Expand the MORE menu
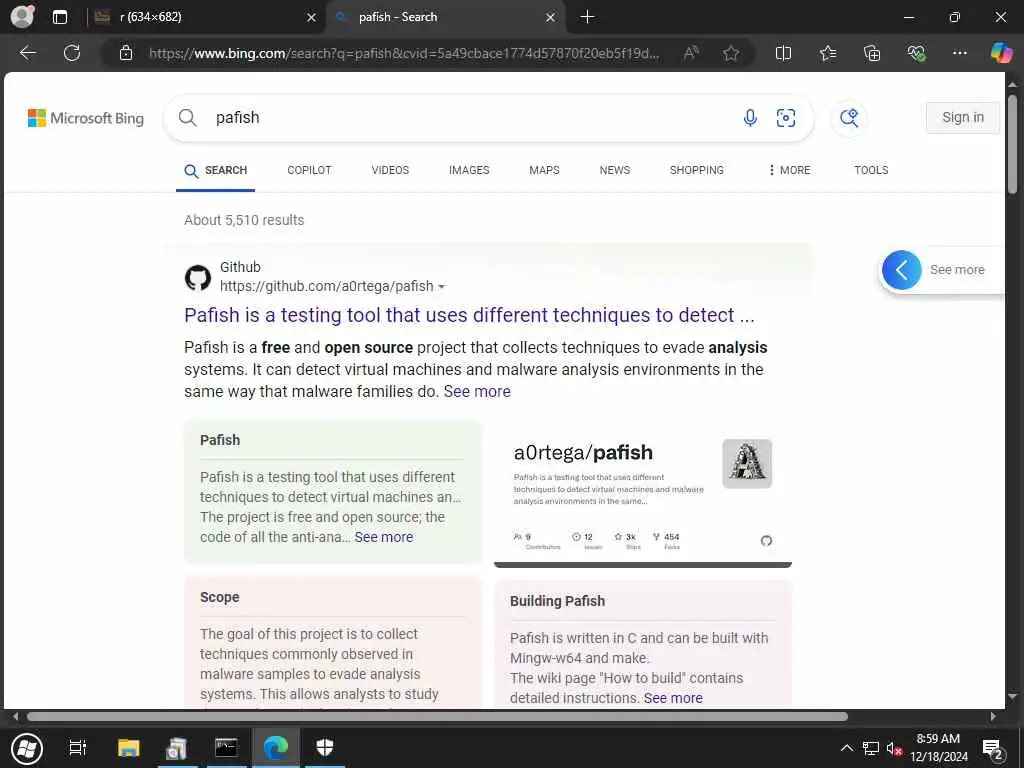Screen dimensions: 1024x768 (x=789, y=170)
